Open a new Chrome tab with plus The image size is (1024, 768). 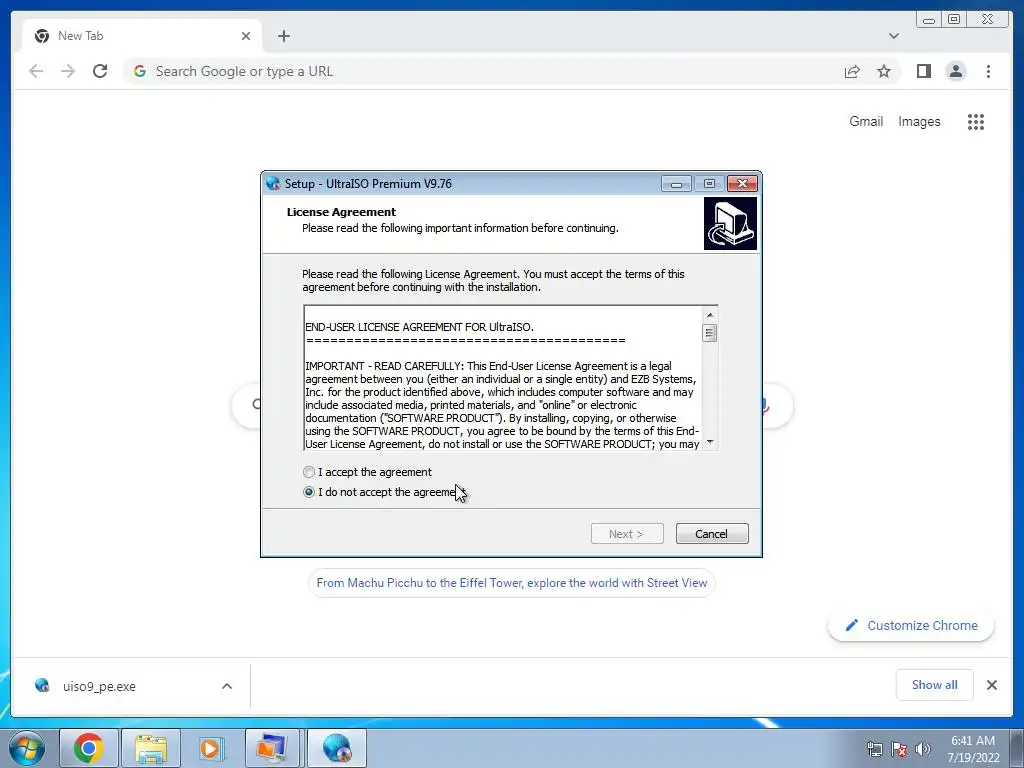283,36
